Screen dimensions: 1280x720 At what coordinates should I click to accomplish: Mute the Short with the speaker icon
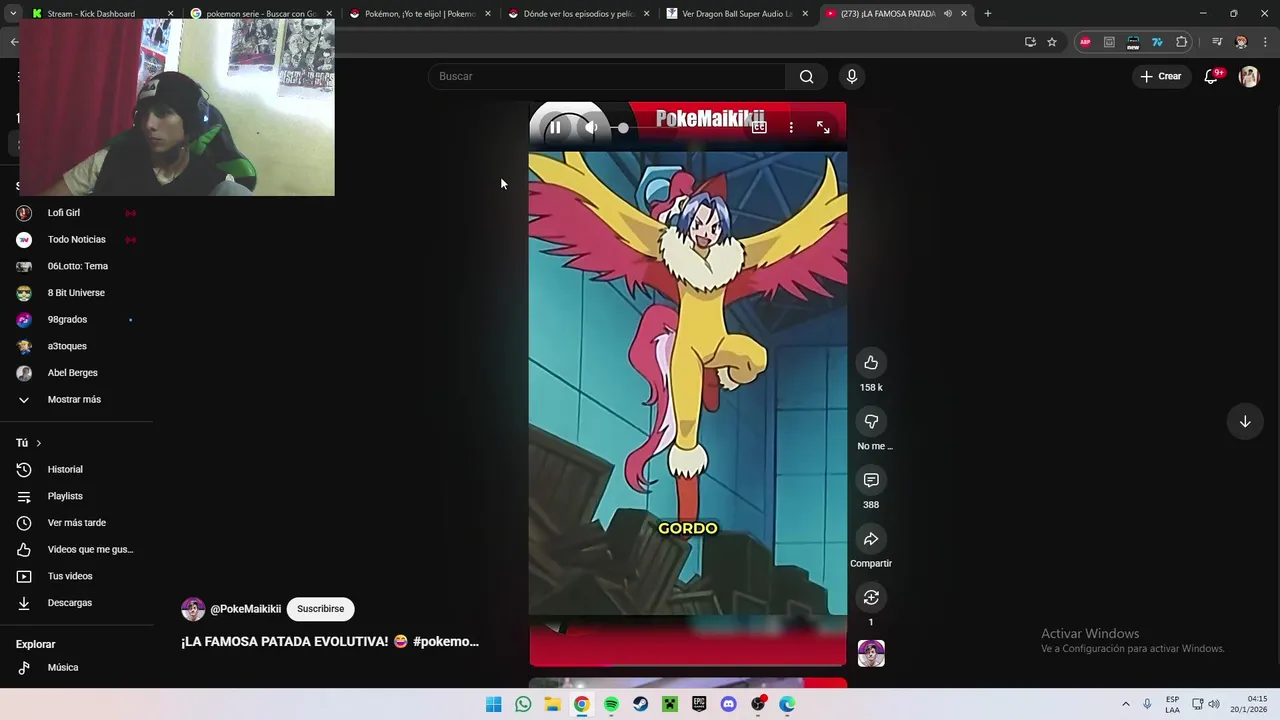point(591,127)
